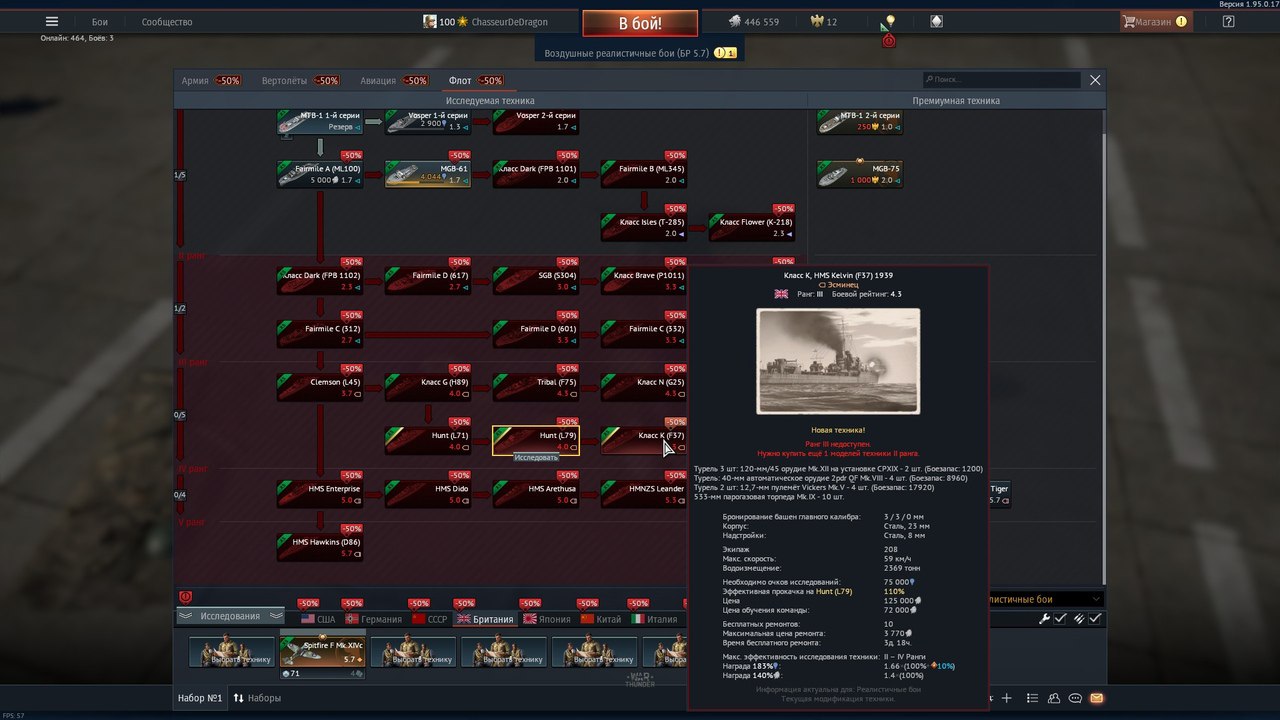
Task: Select Класс Dark (FPB 1101) boat
Action: pyautogui.click(x=536, y=174)
